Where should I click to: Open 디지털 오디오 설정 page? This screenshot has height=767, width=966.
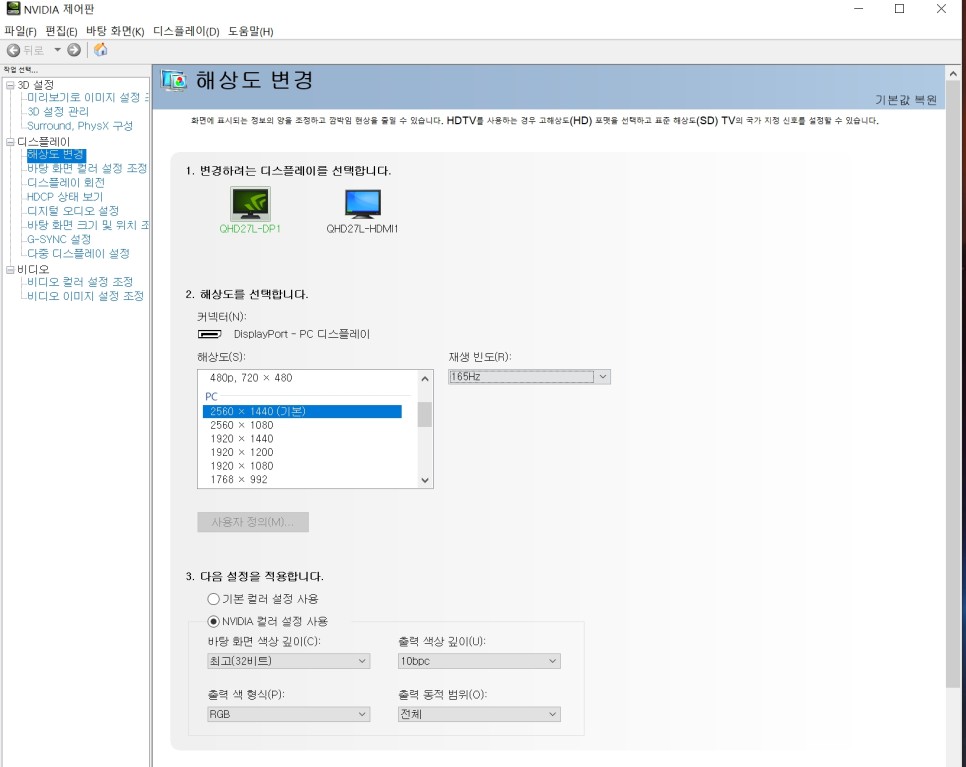(73, 211)
